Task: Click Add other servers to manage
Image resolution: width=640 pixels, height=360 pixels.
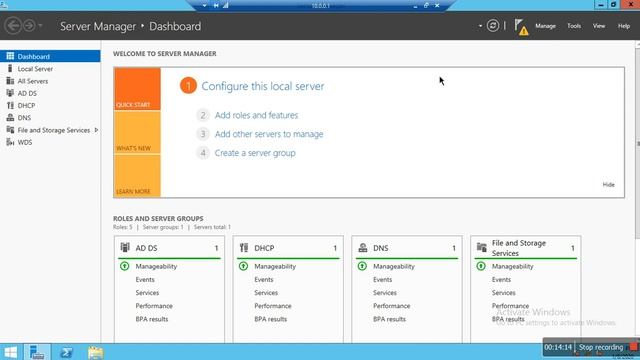Action: 269,134
